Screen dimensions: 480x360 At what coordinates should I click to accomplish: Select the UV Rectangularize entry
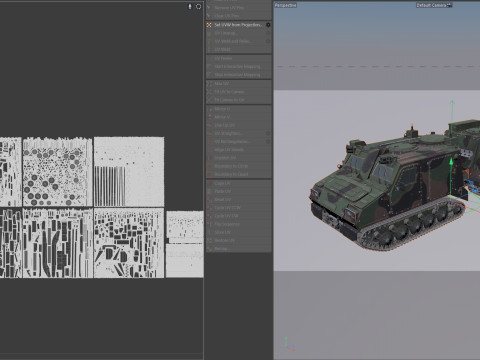239,141
